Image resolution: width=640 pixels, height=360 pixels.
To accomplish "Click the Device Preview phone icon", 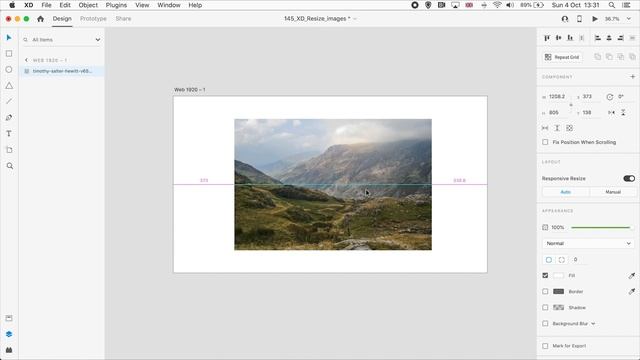I will click(579, 19).
